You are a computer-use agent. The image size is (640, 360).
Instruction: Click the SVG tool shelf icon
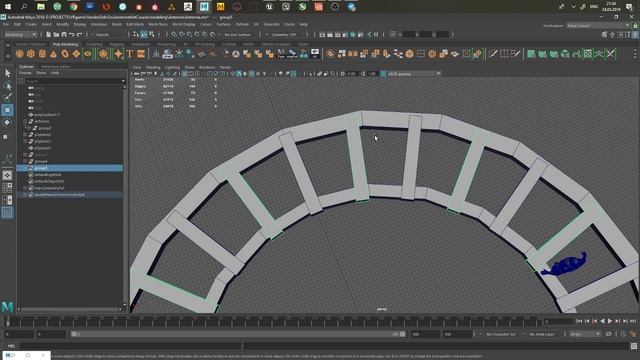(141, 54)
